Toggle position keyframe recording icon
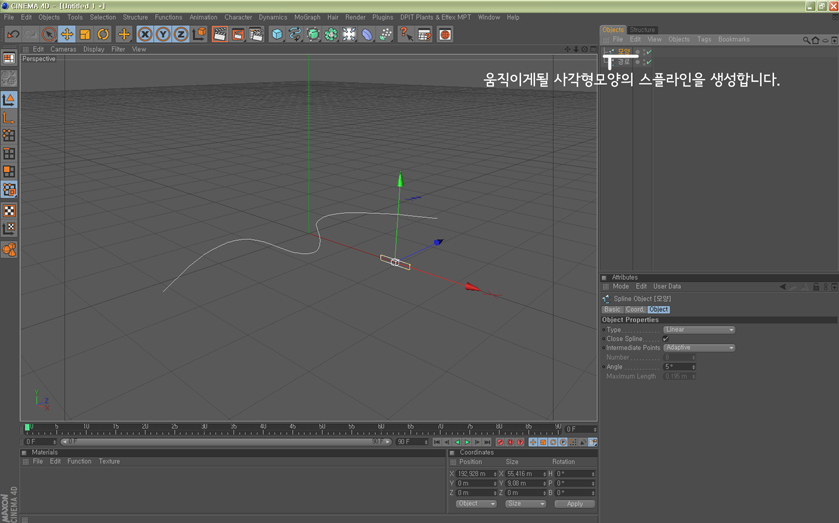The height and width of the screenshot is (523, 839). [533, 442]
